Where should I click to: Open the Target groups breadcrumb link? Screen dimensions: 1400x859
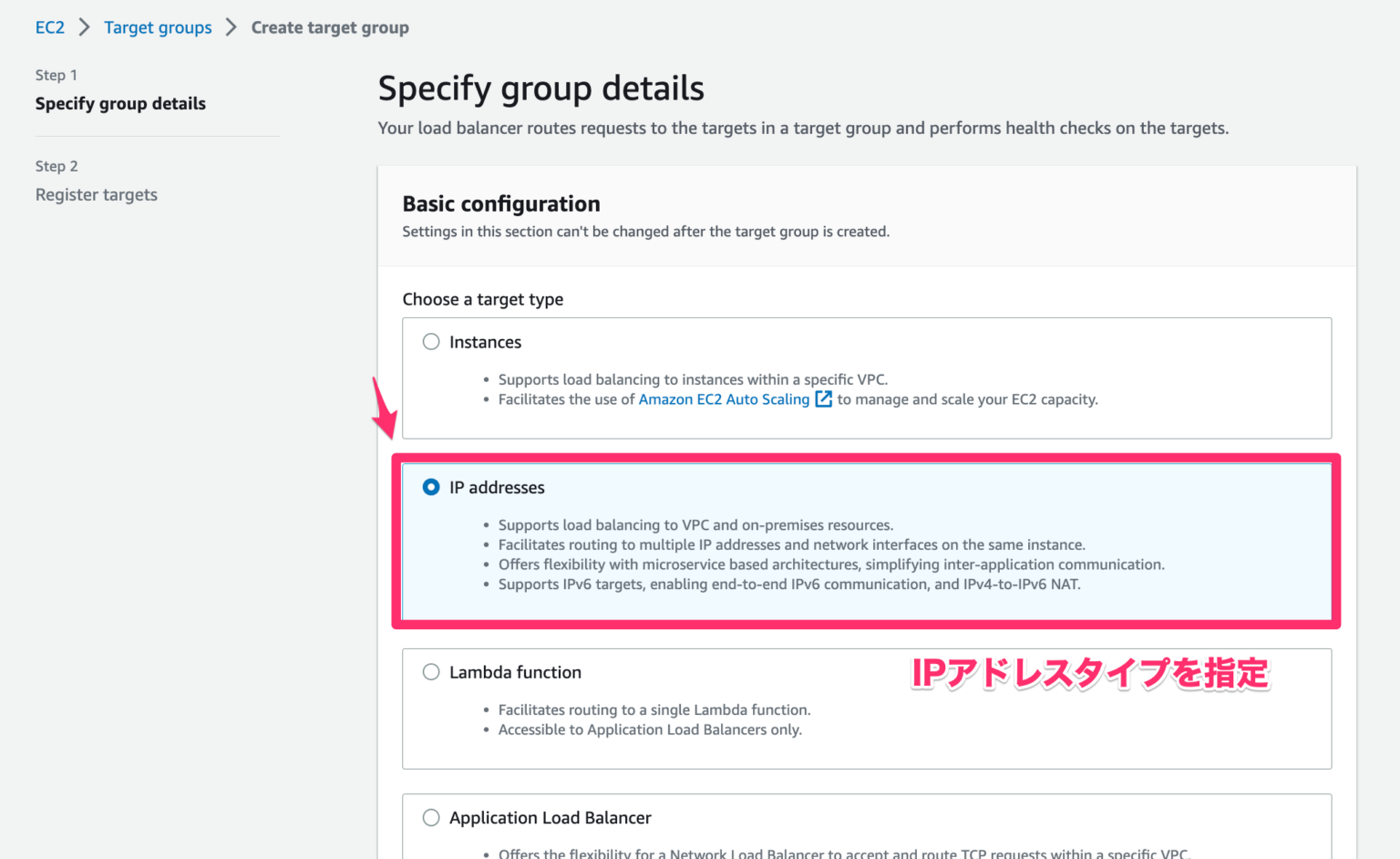pos(158,27)
